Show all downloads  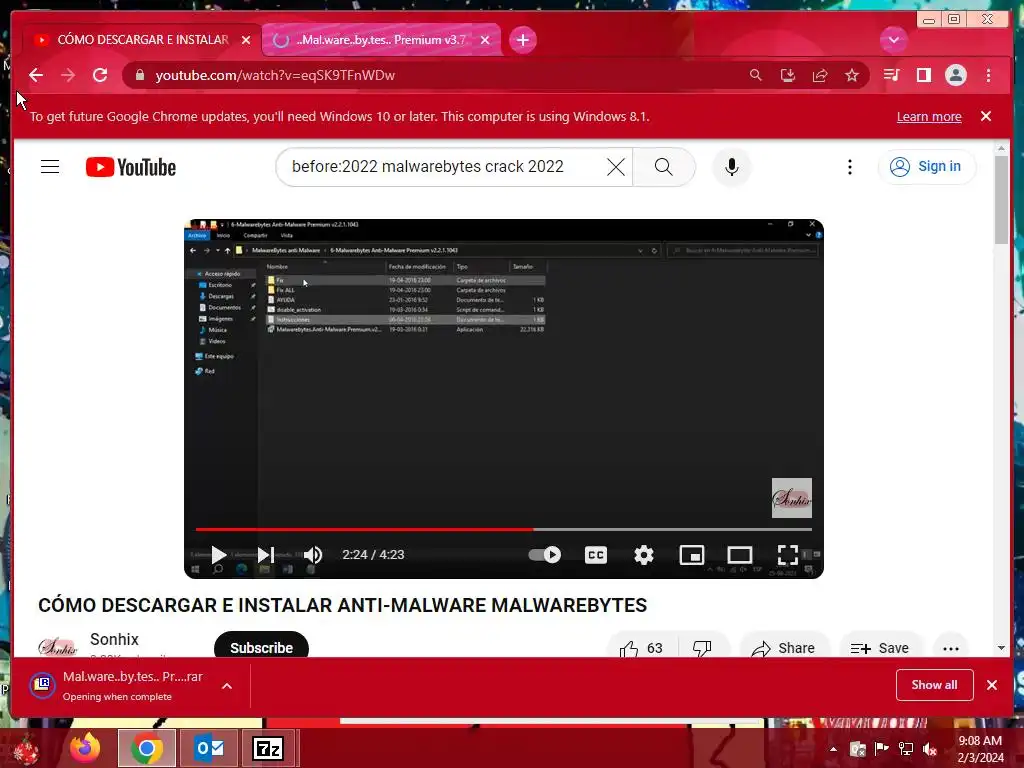tap(935, 685)
